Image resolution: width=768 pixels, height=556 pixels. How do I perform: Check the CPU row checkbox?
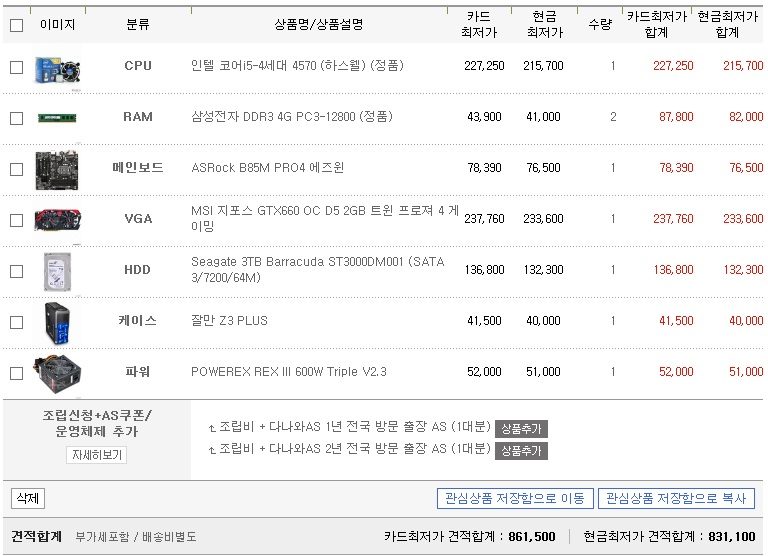pos(17,67)
